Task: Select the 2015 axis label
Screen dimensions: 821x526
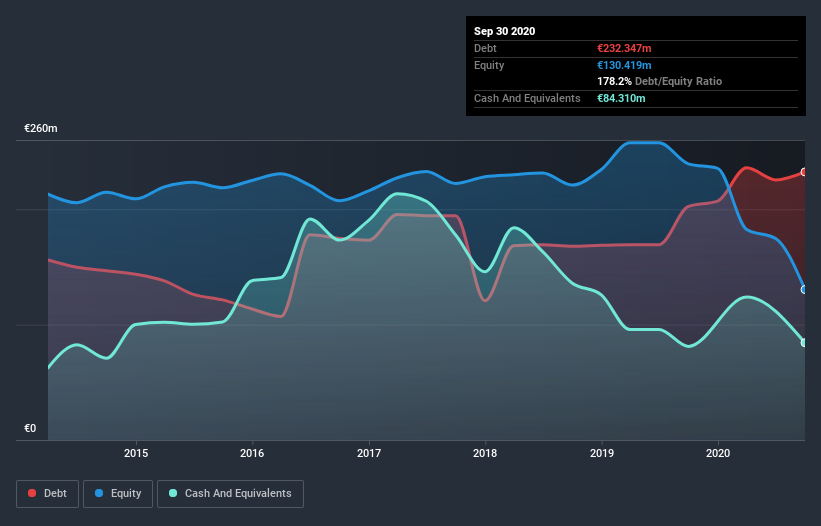Action: point(136,453)
